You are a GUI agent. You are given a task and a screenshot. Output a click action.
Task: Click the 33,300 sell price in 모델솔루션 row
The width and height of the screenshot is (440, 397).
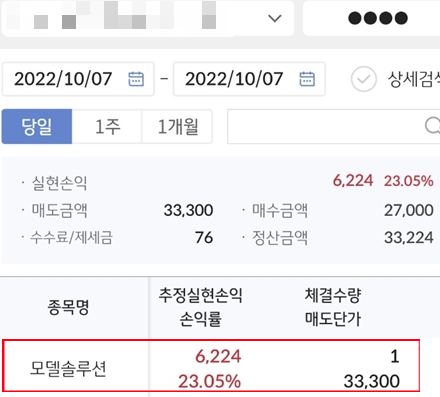tap(371, 381)
